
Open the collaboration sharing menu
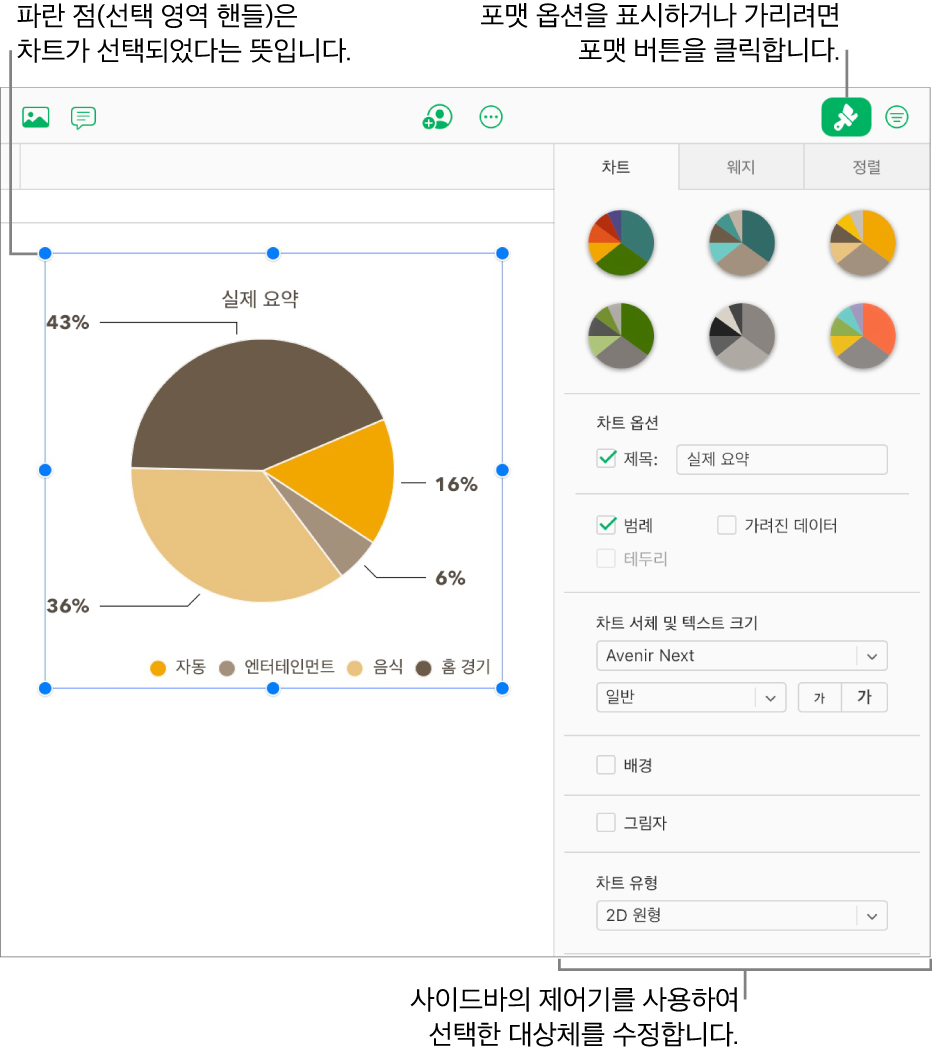pos(437,117)
